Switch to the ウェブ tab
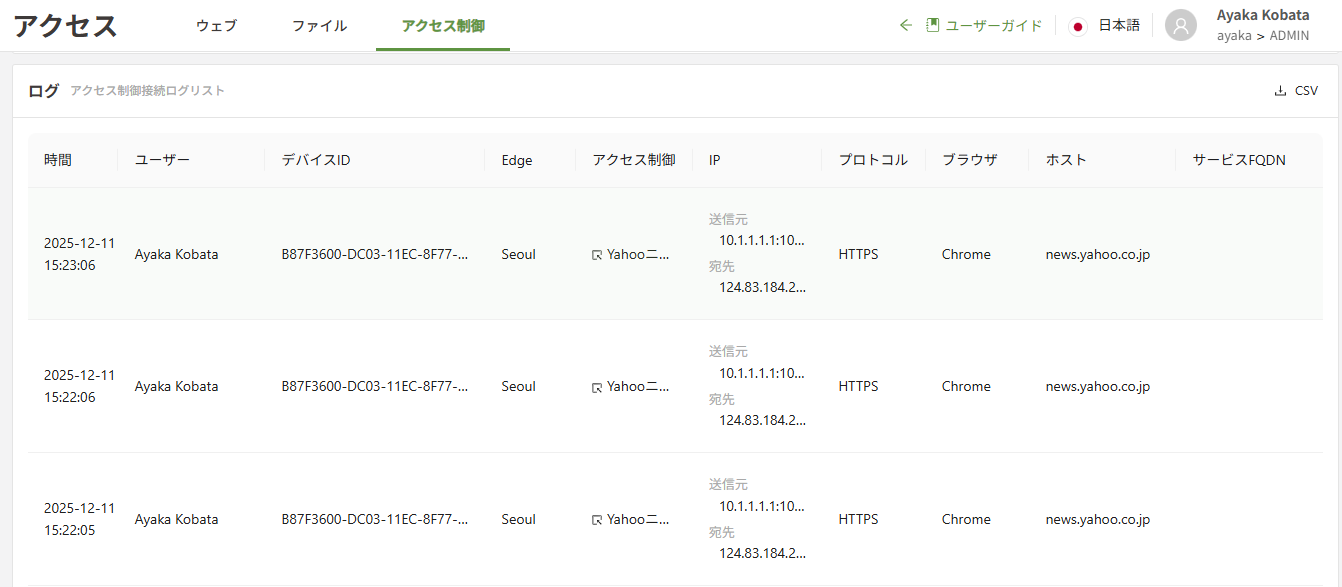 (x=216, y=26)
